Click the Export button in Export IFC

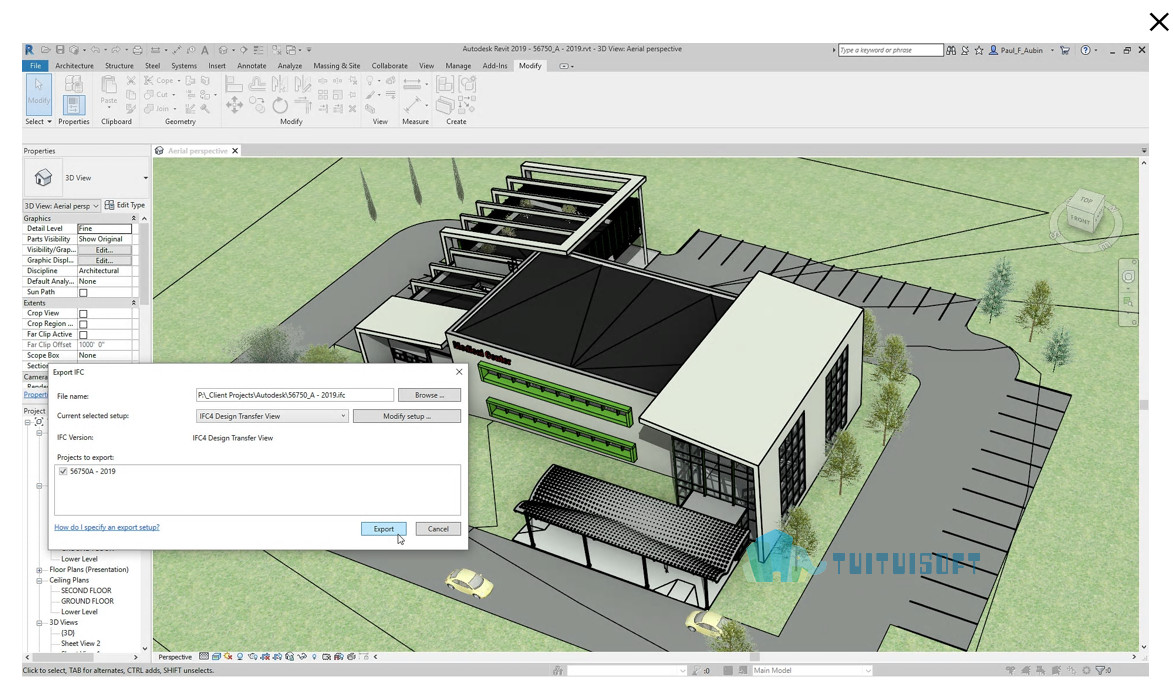(x=384, y=529)
